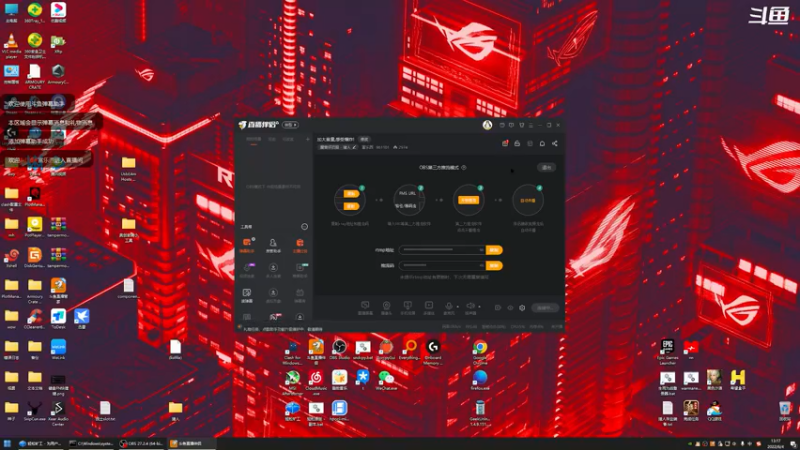Toggle the eye icon in bottom toolbar
The image size is (800, 450).
tap(510, 308)
